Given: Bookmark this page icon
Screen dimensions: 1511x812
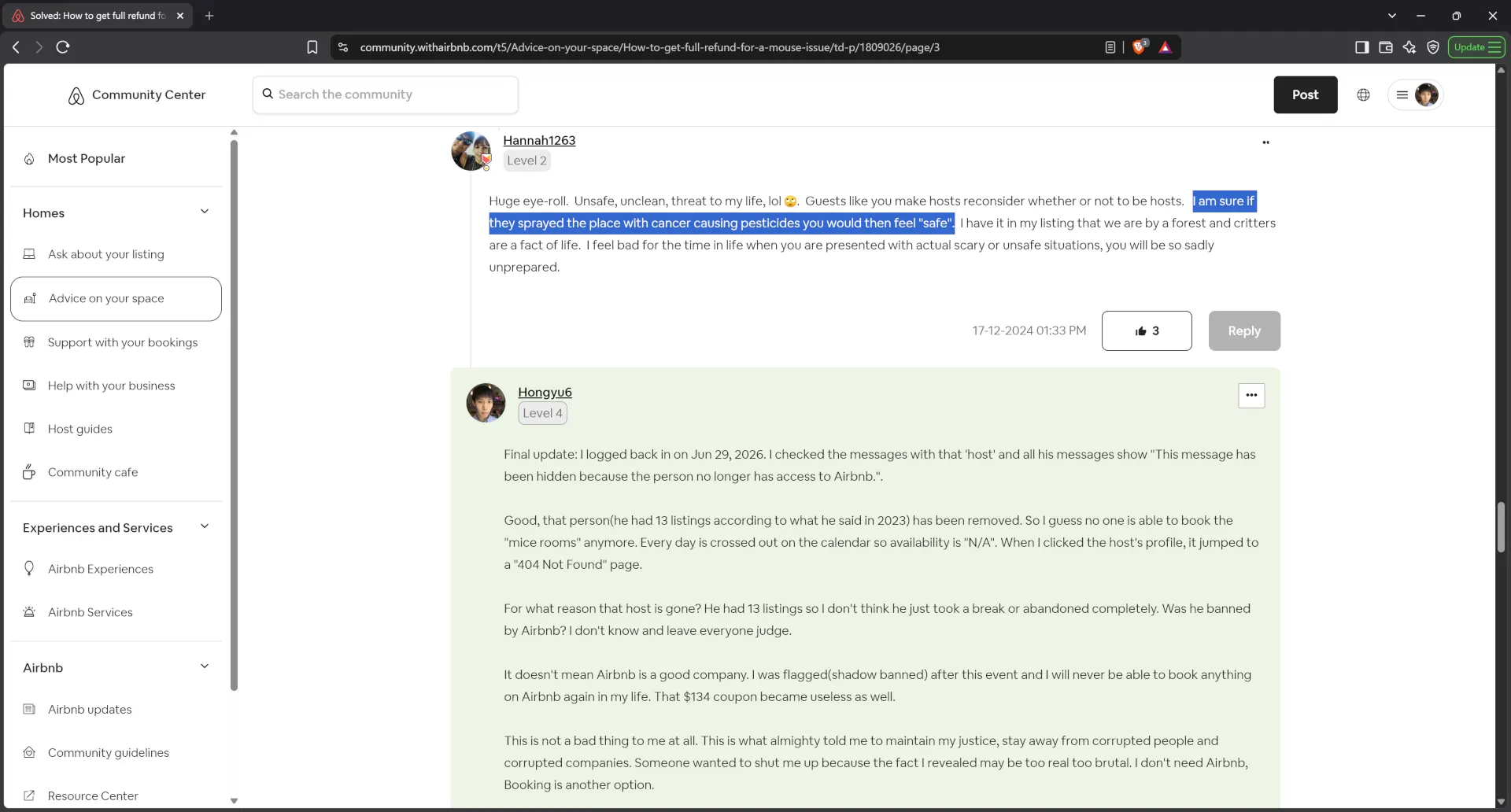Looking at the screenshot, I should 312,47.
